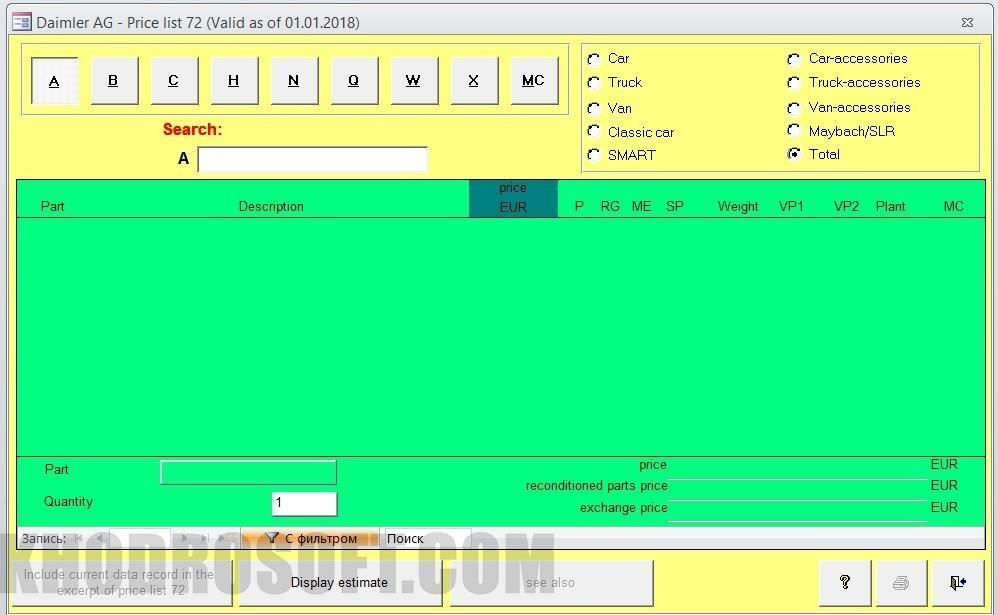Click the reconditioned parts price label

(x=596, y=486)
